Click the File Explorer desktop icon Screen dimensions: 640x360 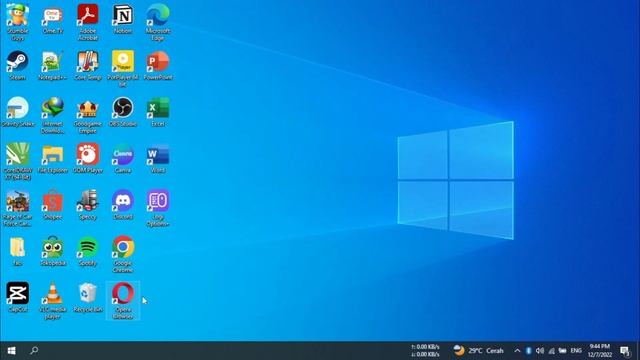[x=53, y=158]
